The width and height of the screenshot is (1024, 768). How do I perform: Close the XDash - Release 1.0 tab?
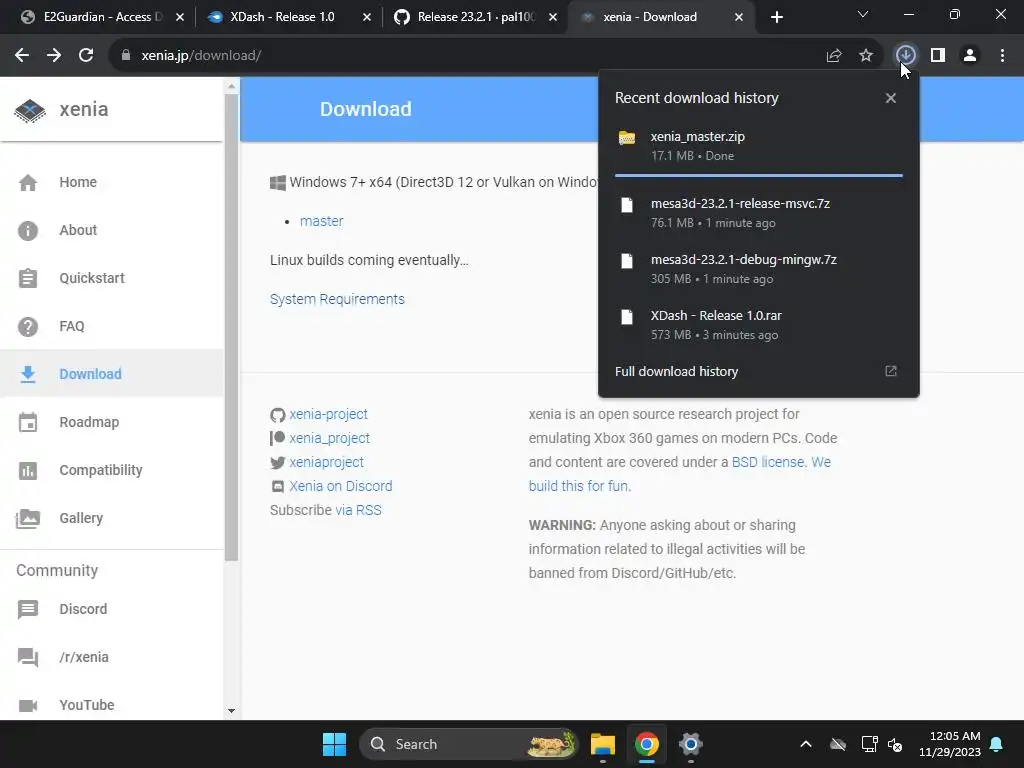(x=367, y=18)
